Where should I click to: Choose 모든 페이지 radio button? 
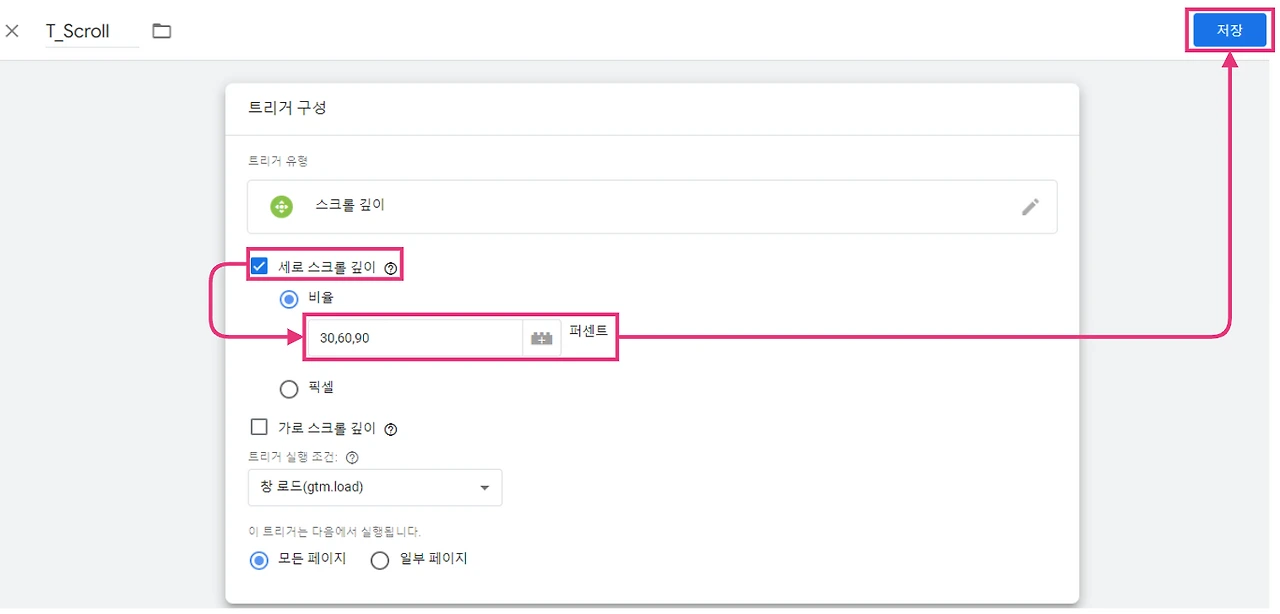259,560
